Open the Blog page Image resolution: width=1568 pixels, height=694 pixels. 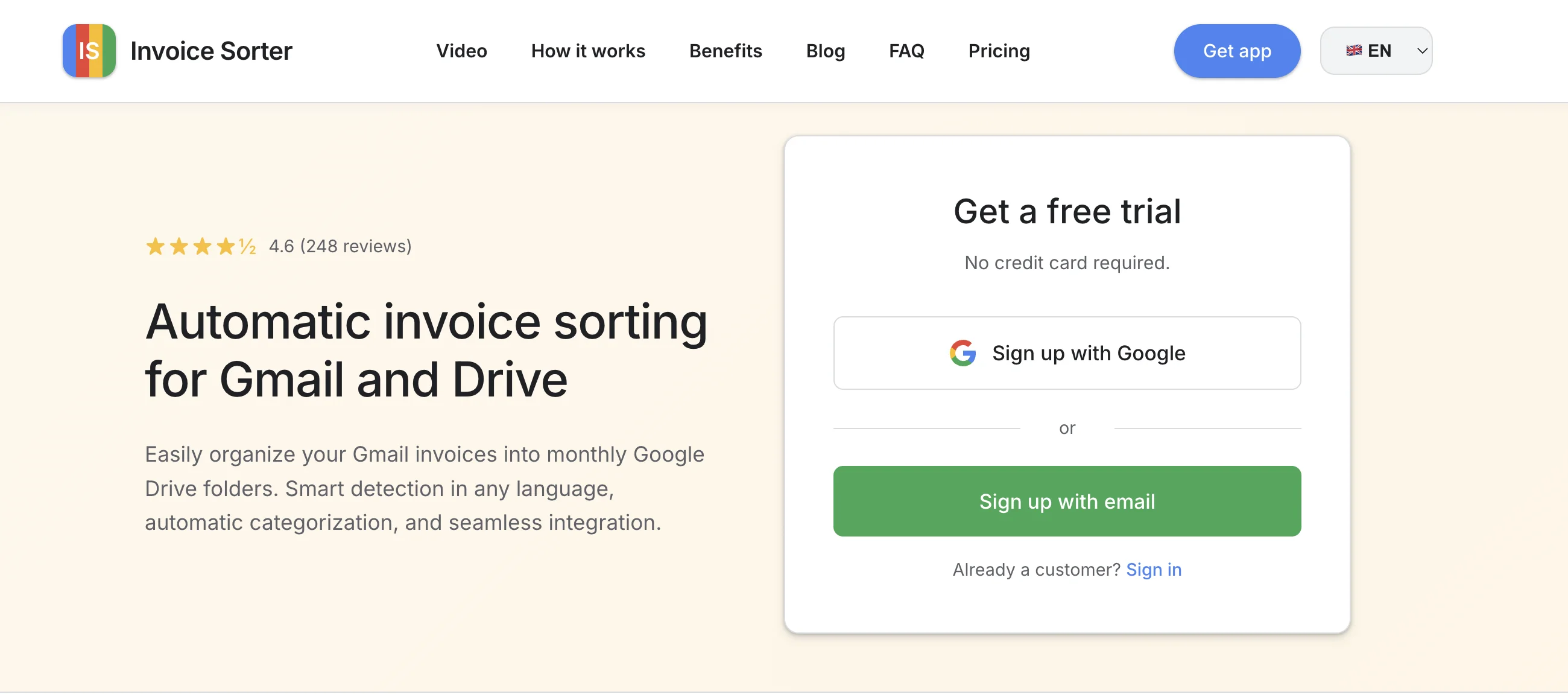point(826,51)
